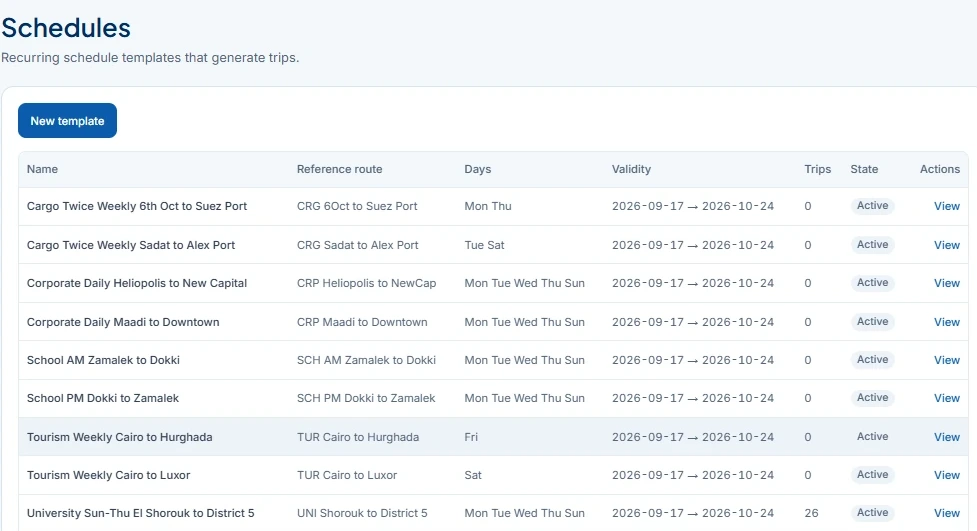
Task: Select name 'Cargo Twice Weekly Sadat to Alex Port'
Action: (x=131, y=245)
